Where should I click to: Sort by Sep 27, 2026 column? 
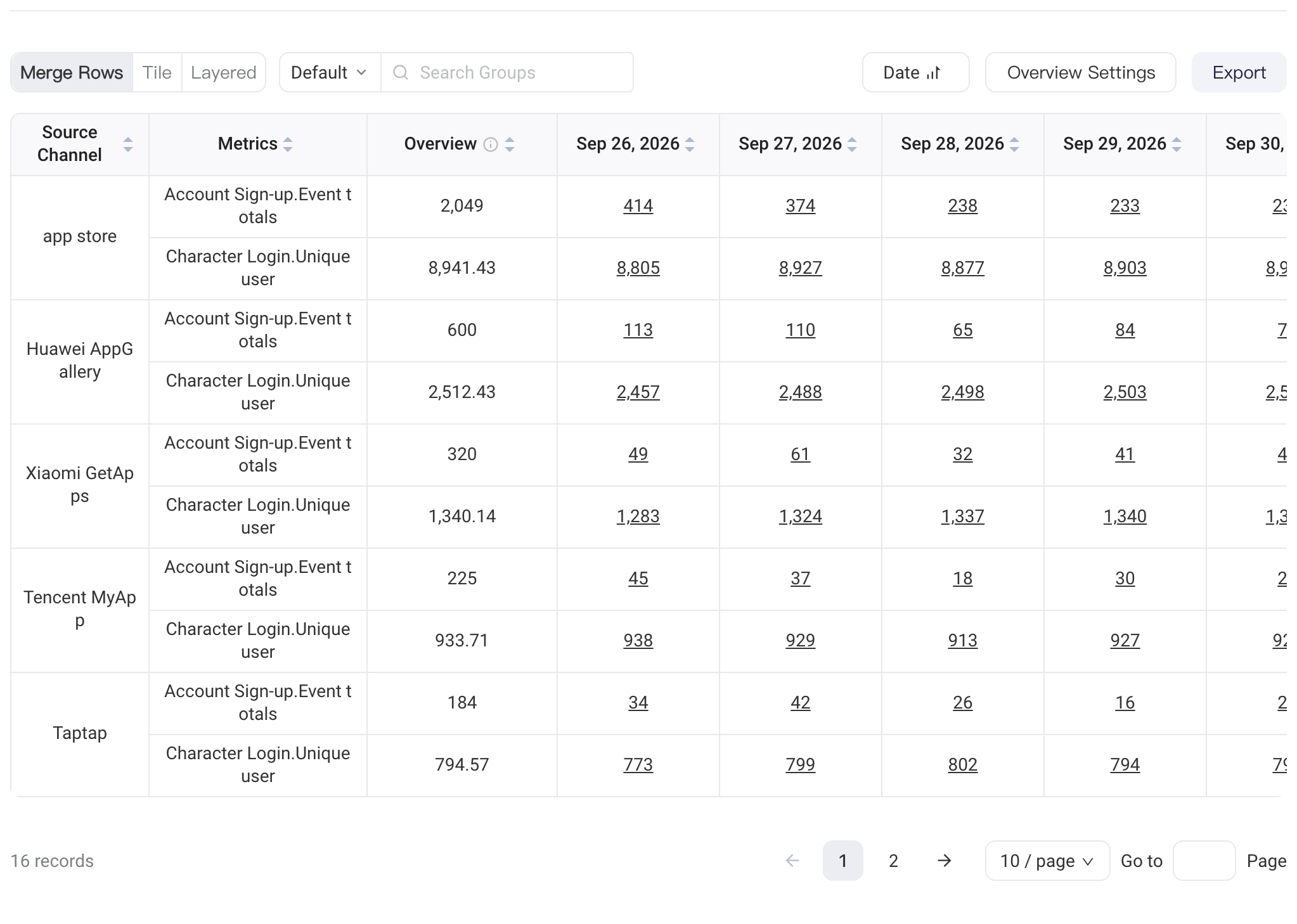[x=852, y=144]
